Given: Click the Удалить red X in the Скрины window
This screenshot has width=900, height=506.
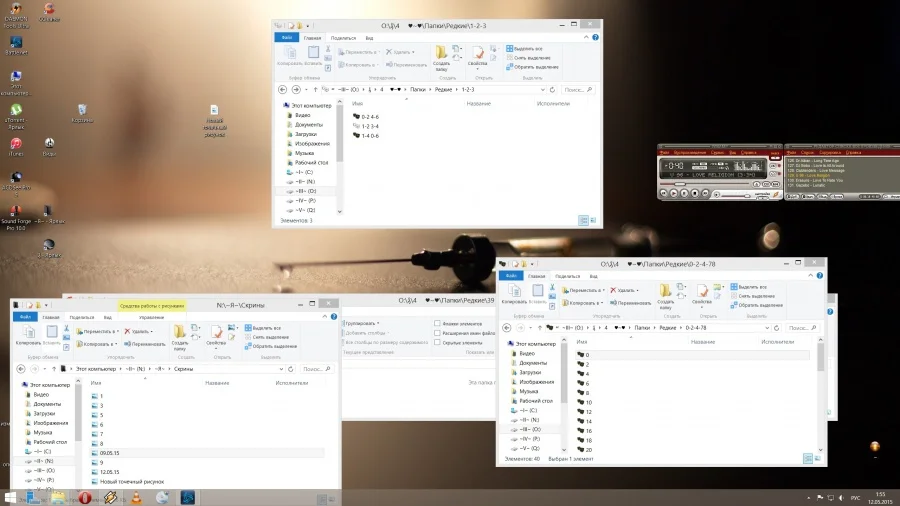Looking at the screenshot, I should pyautogui.click(x=128, y=330).
